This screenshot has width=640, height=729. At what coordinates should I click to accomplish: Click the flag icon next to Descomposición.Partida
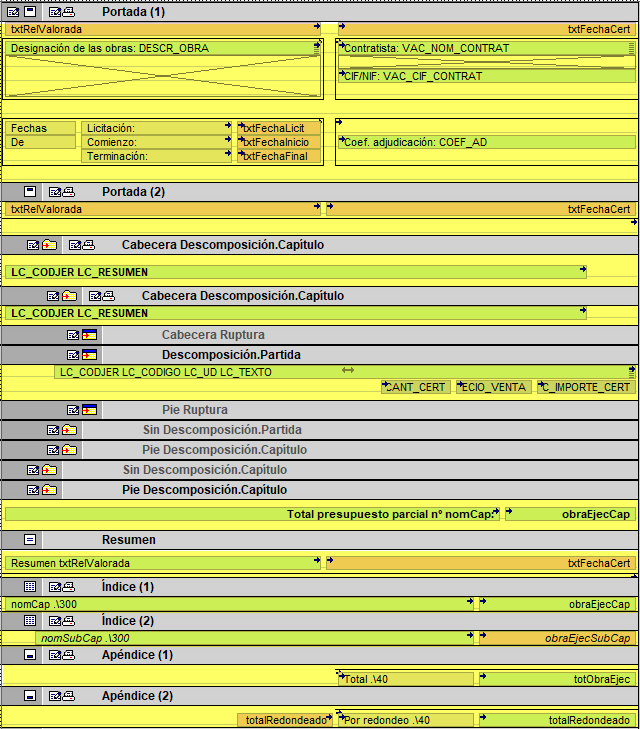click(90, 355)
